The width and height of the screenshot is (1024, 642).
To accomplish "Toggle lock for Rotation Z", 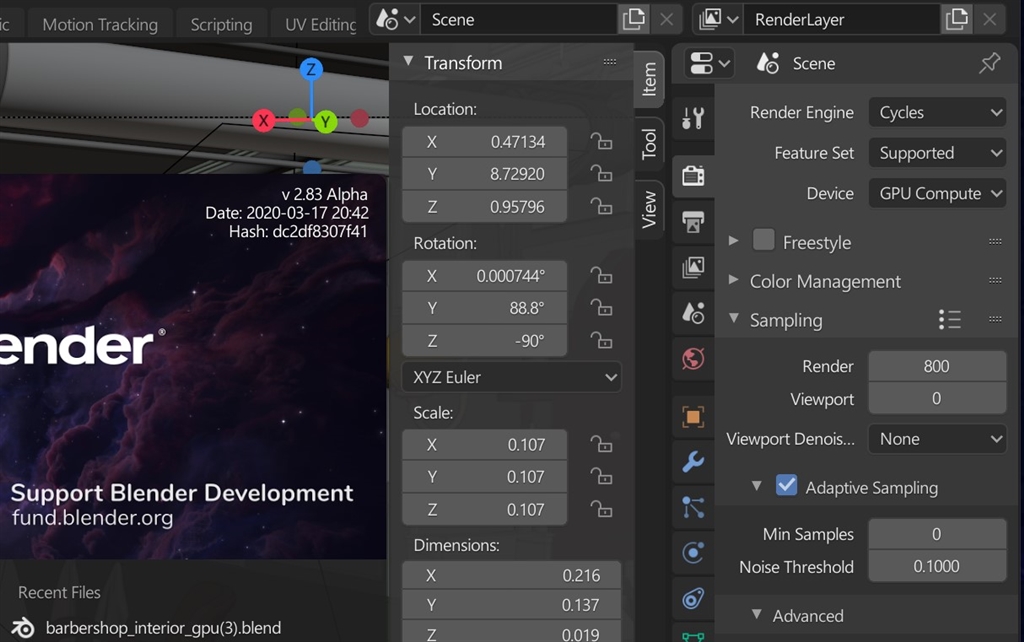I will point(601,340).
